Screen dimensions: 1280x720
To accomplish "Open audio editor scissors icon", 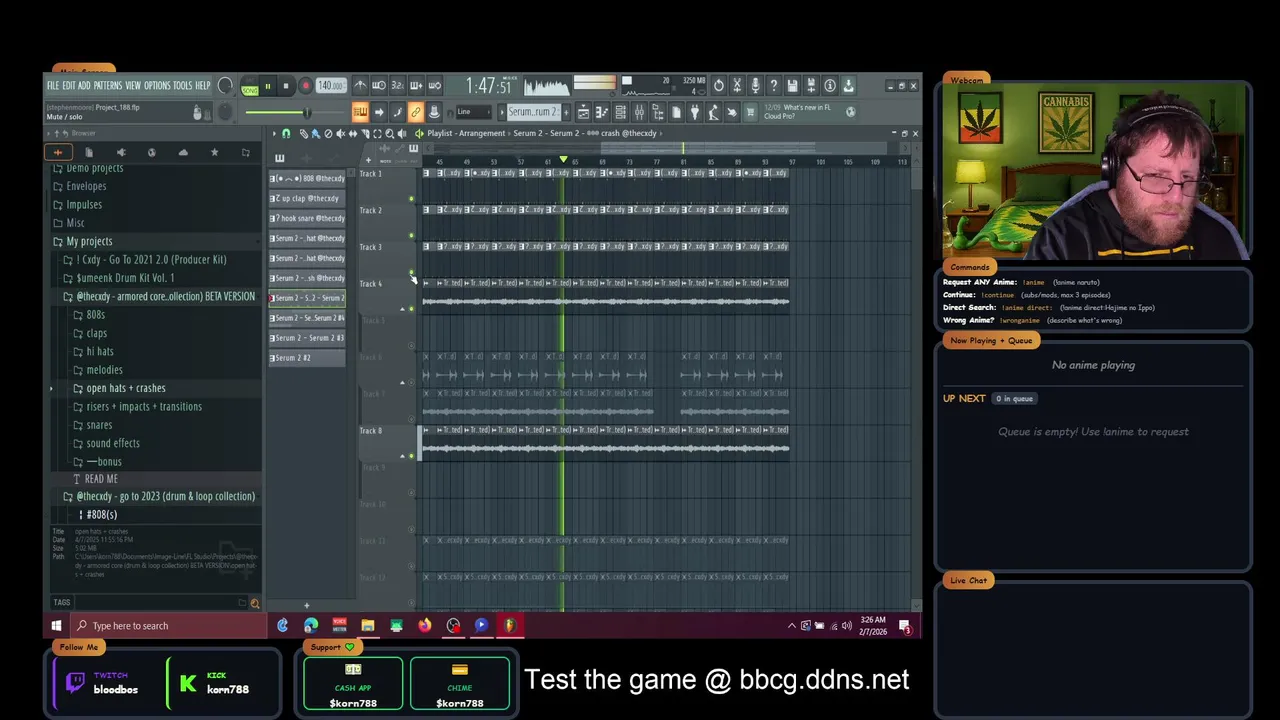I will click(x=737, y=86).
